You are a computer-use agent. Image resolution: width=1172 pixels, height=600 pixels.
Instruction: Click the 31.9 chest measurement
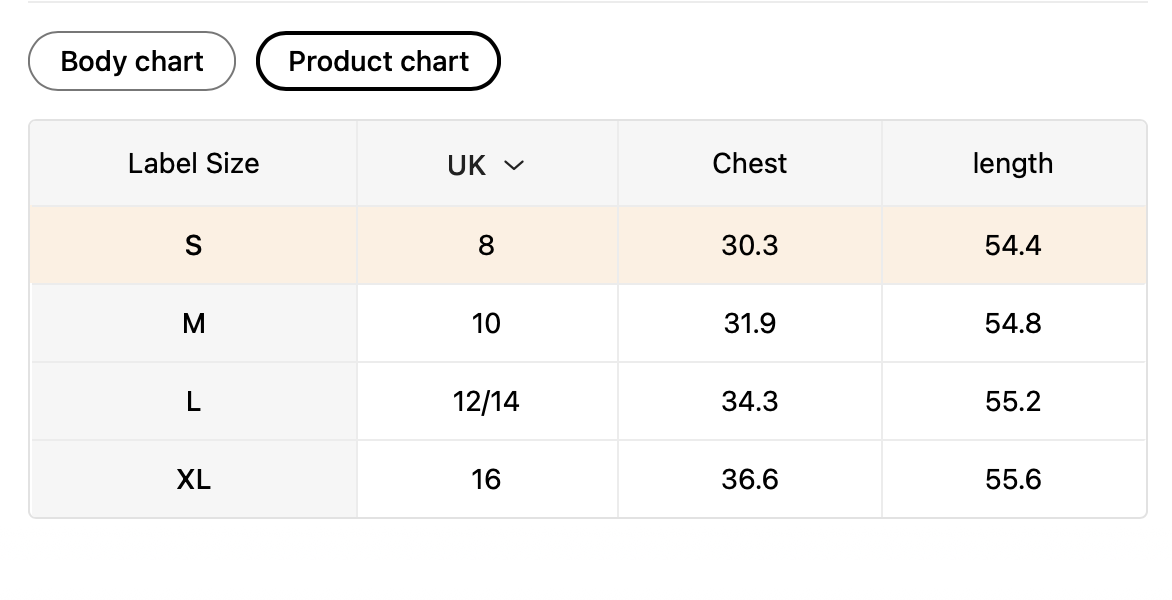point(750,324)
